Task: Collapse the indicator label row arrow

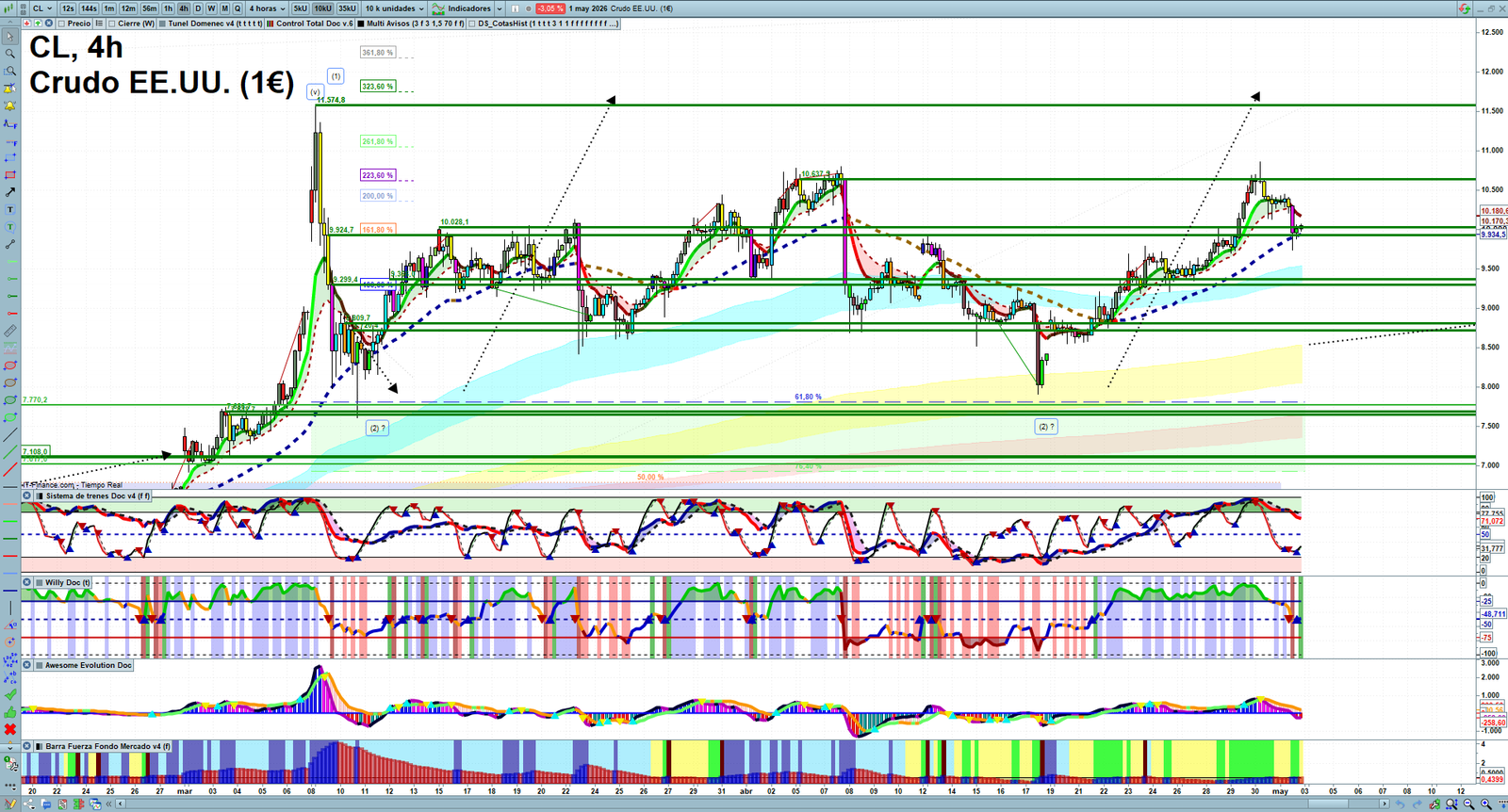Action: [x=10, y=23]
